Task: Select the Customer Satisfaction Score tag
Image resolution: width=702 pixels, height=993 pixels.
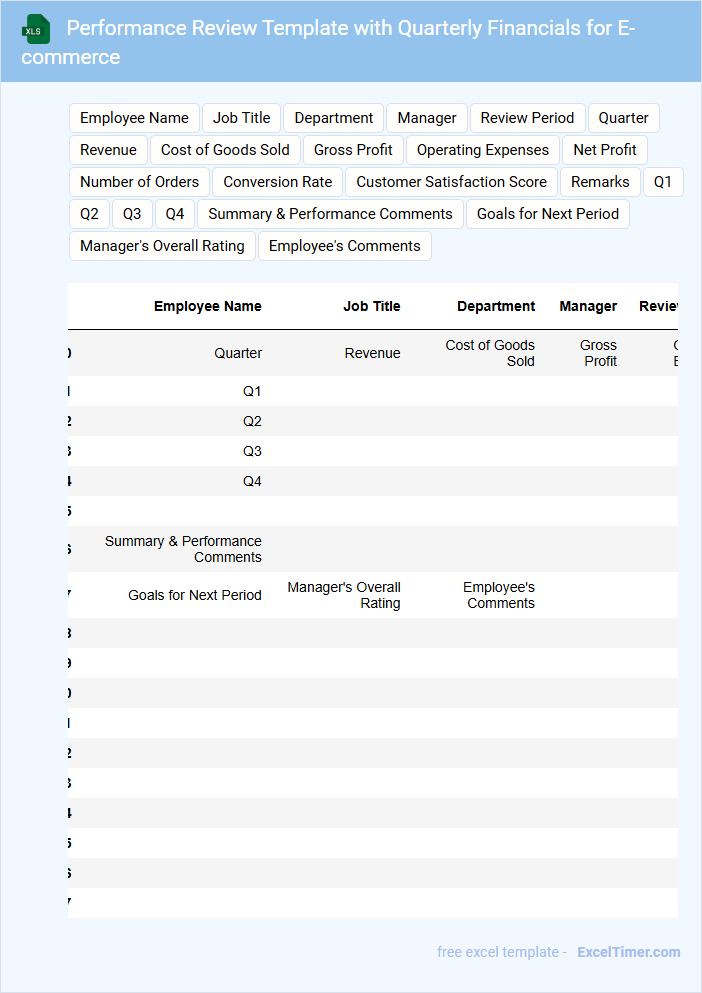Action: [x=451, y=182]
